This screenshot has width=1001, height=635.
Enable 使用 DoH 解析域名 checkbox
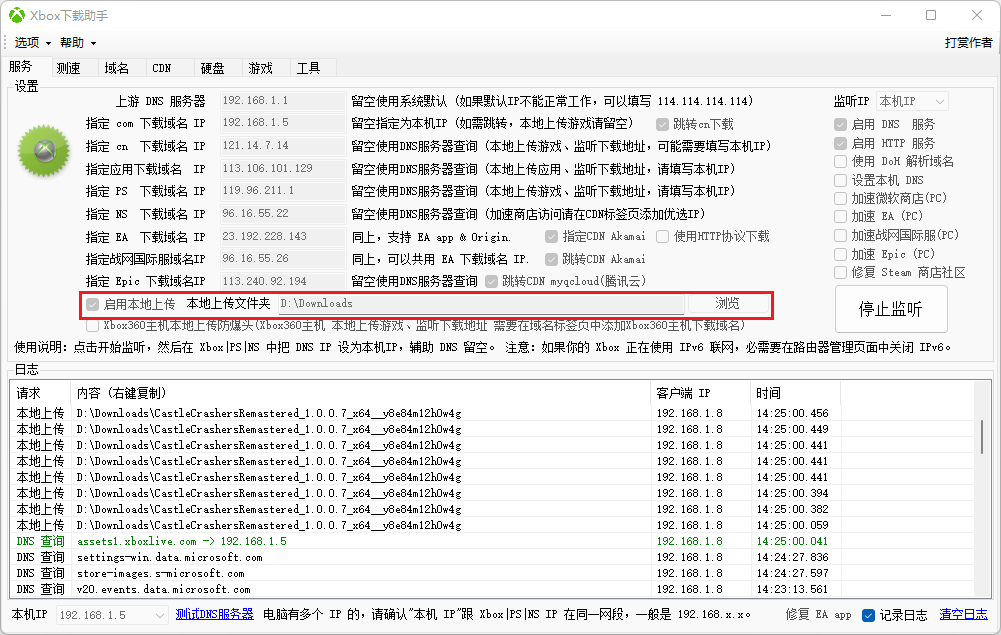point(894,161)
